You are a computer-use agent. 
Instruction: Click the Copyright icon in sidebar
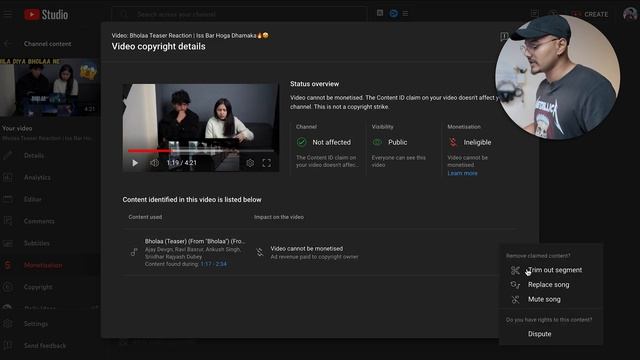7,287
